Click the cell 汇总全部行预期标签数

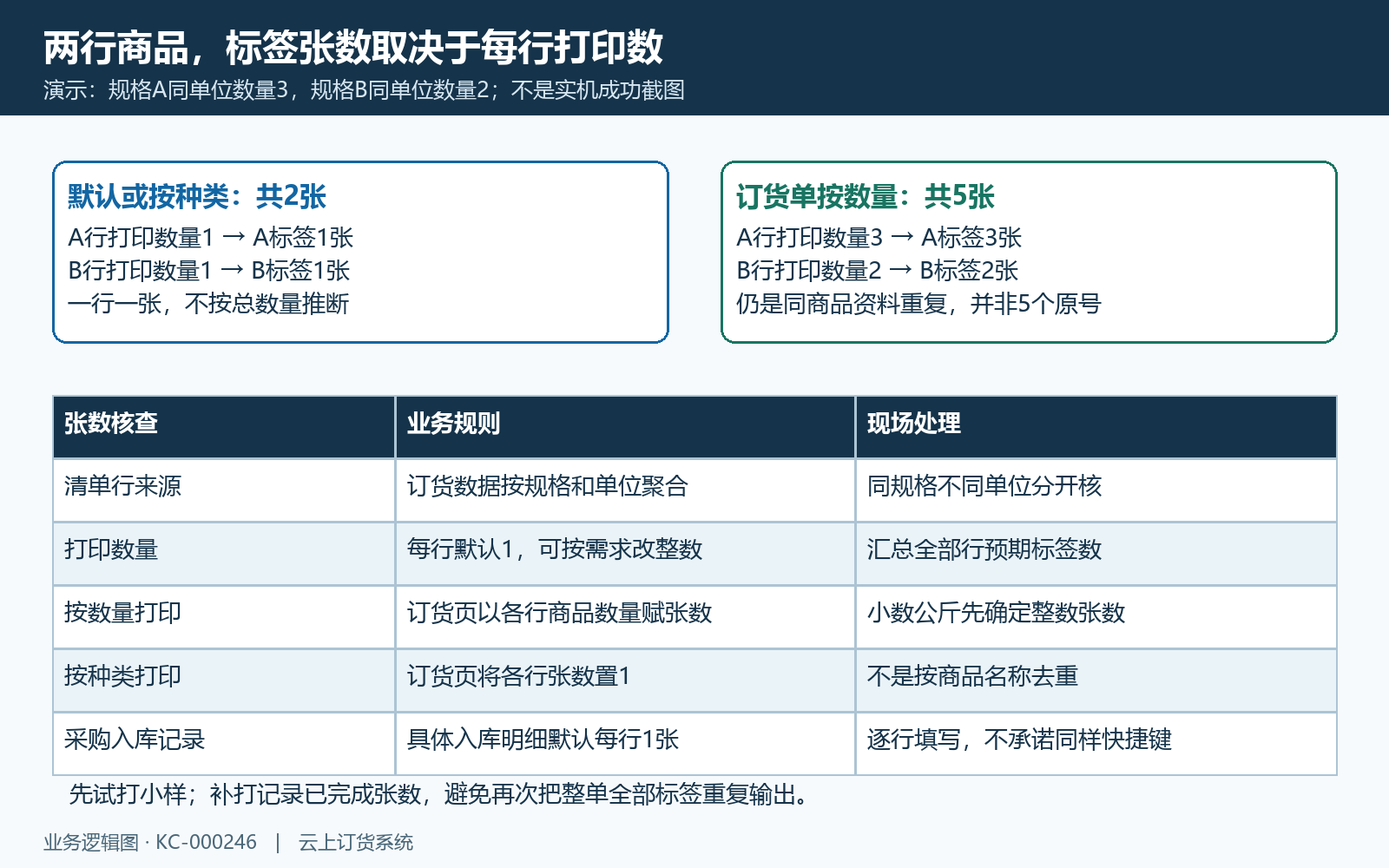coord(1096,553)
